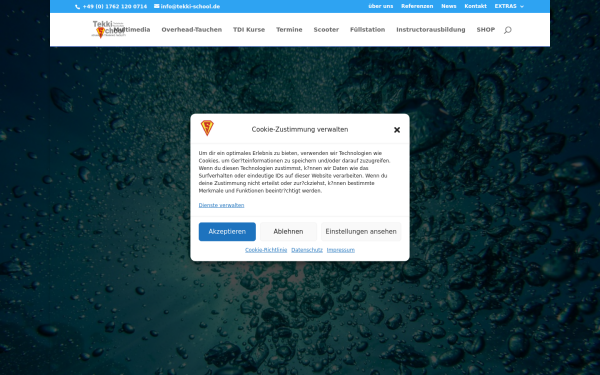
Task: Click the Einstellungen ansehen button
Action: (361, 232)
